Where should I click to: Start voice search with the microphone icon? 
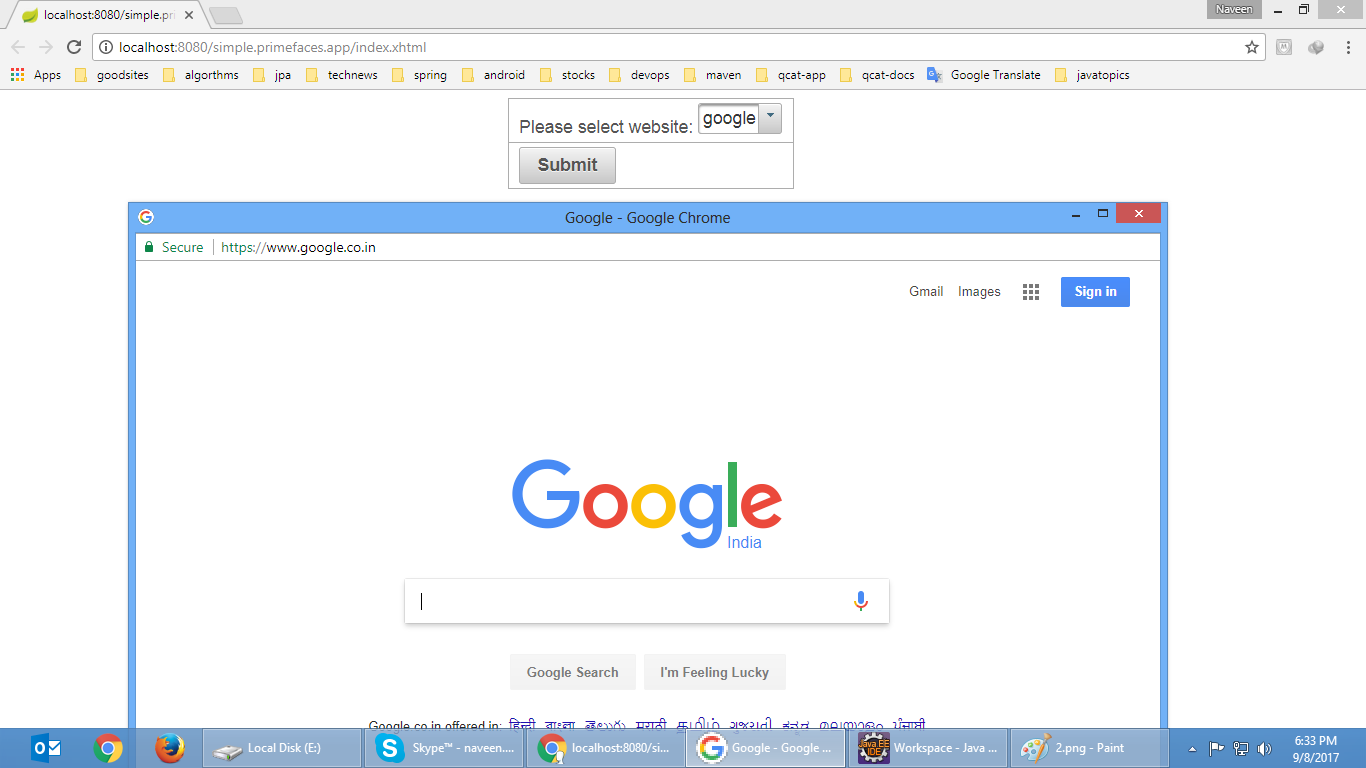pos(861,601)
